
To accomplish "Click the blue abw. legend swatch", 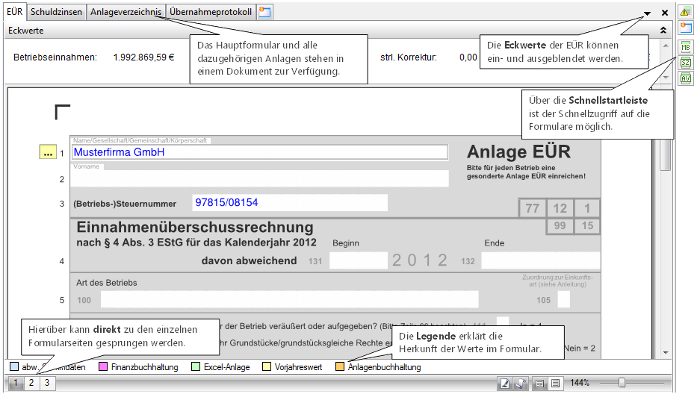I will click(x=14, y=367).
